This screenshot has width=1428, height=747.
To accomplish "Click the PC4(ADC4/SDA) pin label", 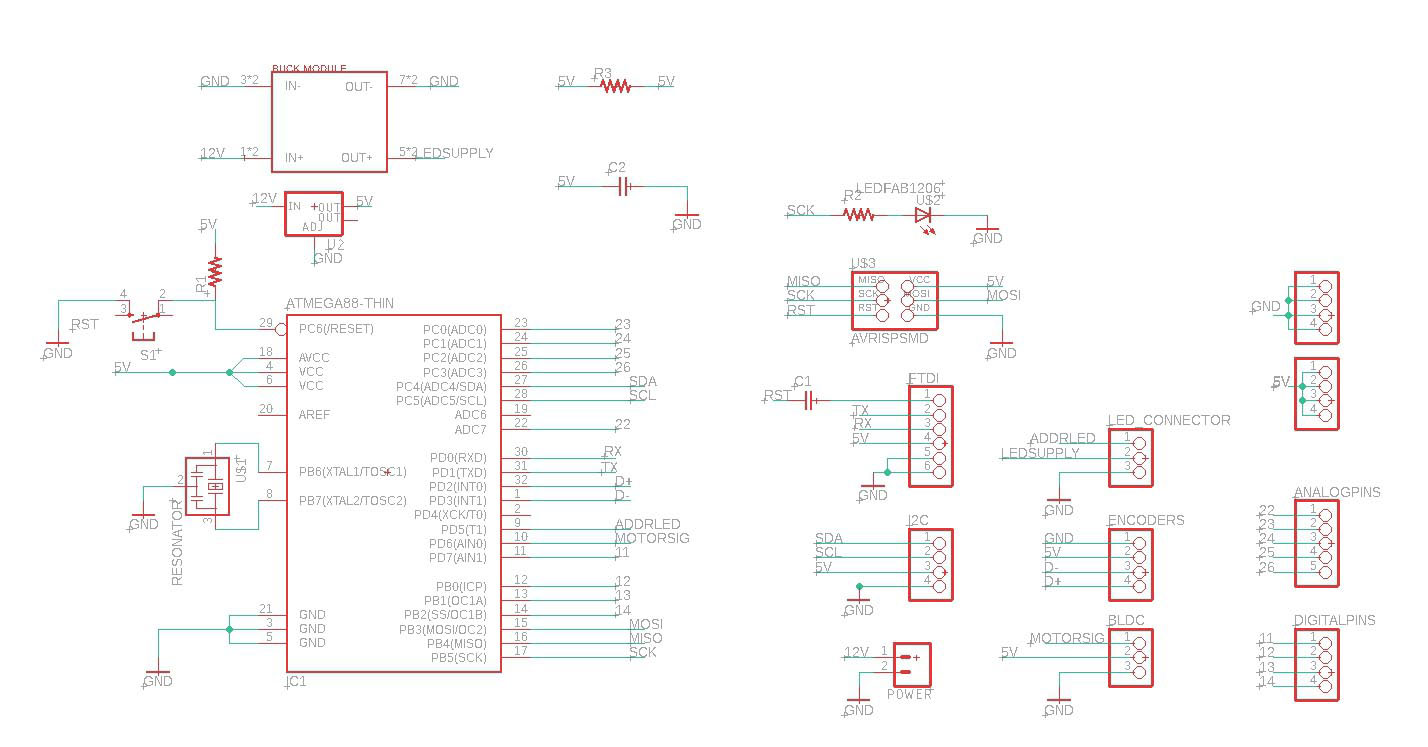I will point(442,386).
